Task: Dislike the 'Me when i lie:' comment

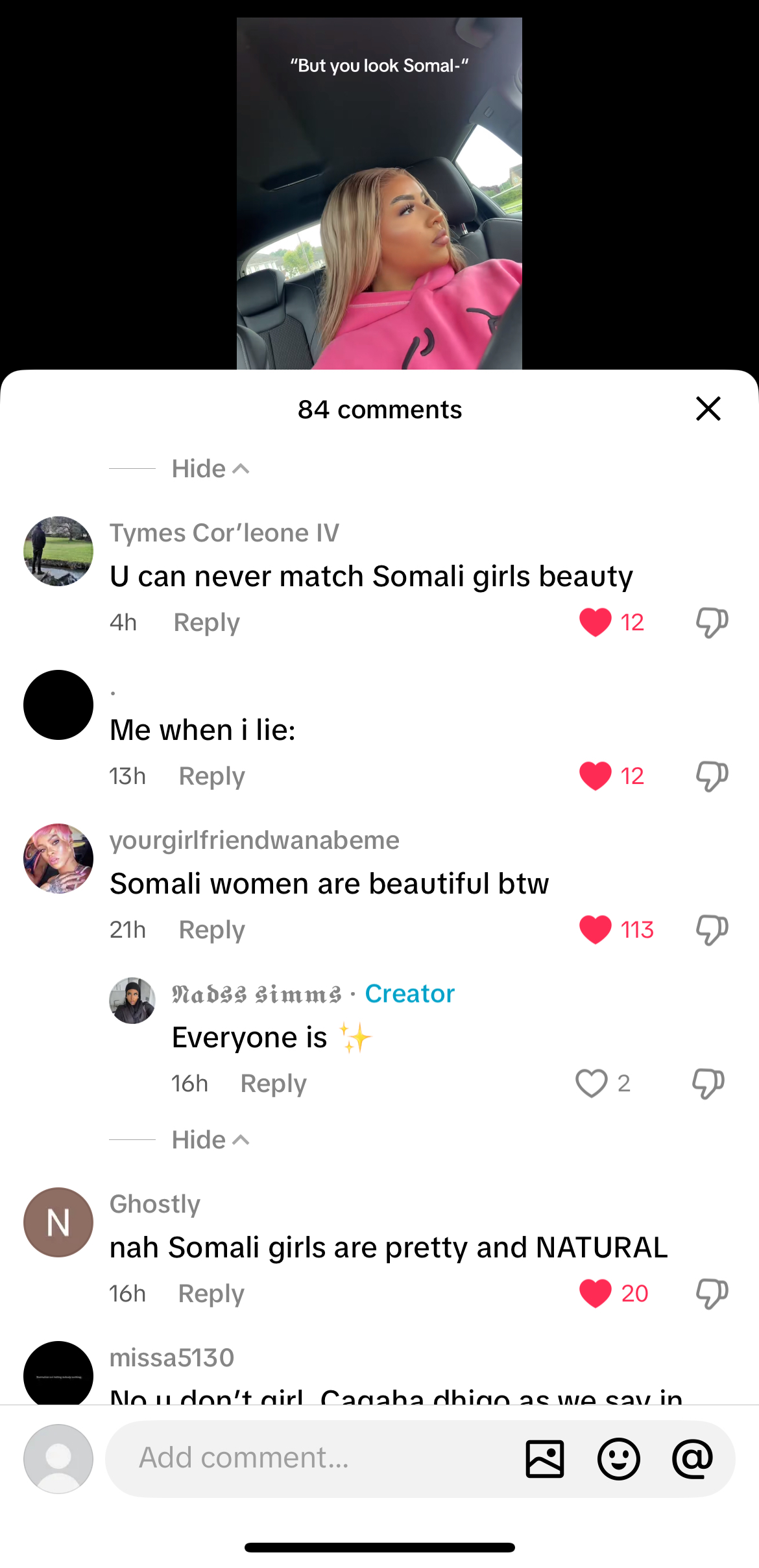Action: point(712,776)
